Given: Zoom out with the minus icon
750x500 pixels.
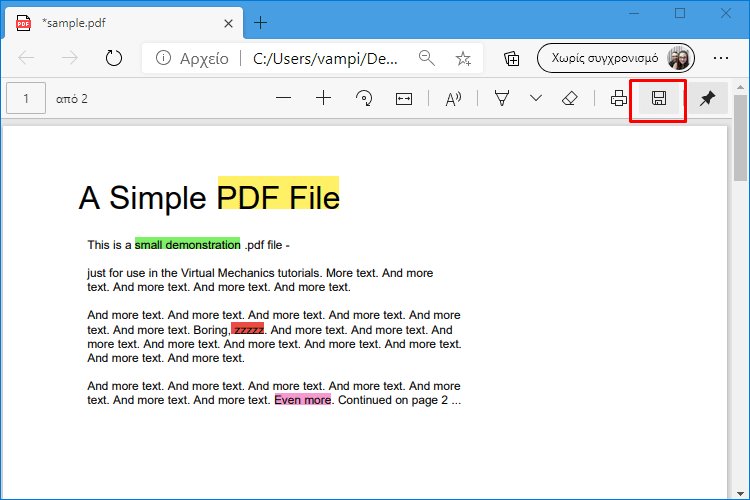Looking at the screenshot, I should tap(283, 98).
